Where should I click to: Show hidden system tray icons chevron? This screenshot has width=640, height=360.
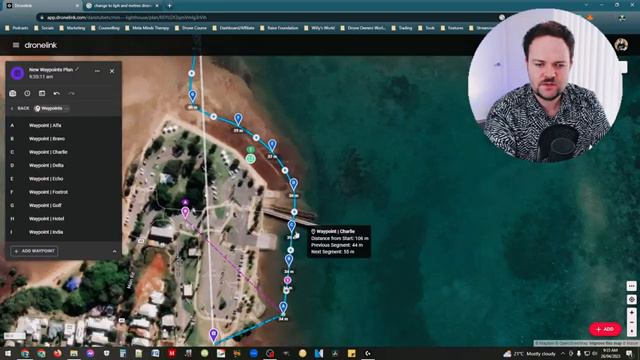(563, 353)
